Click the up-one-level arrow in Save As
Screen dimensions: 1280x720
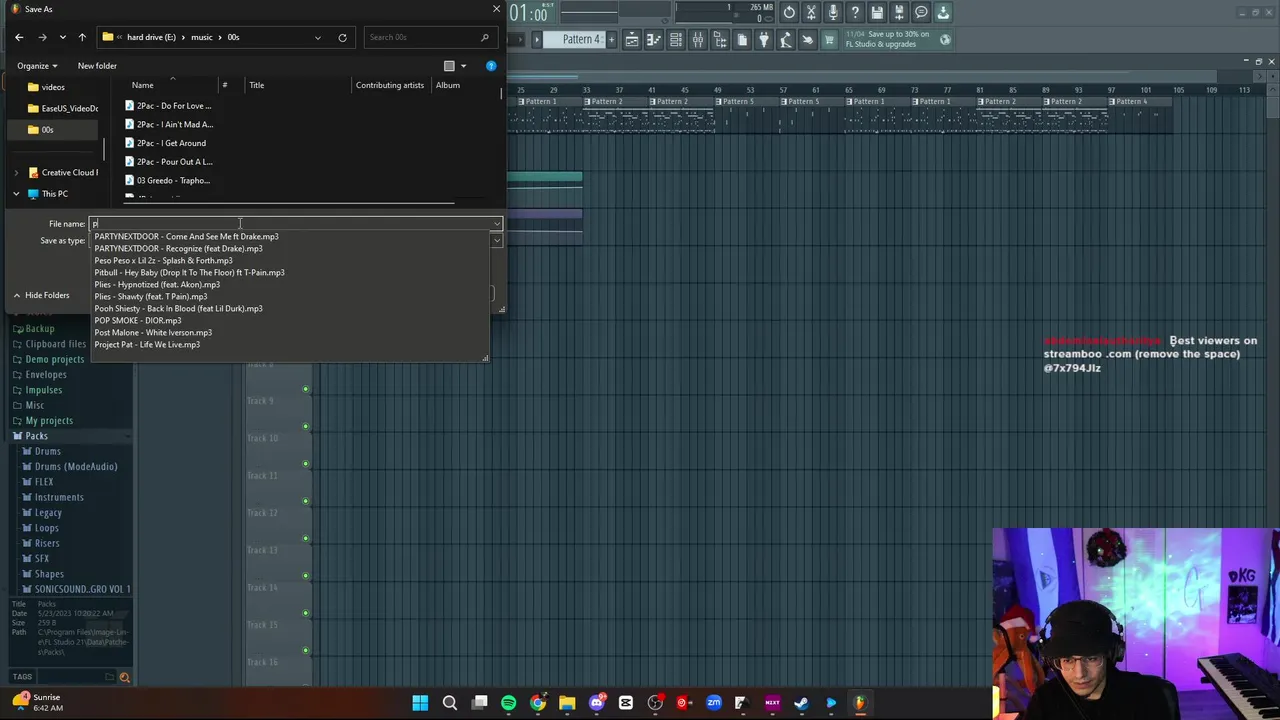click(82, 38)
